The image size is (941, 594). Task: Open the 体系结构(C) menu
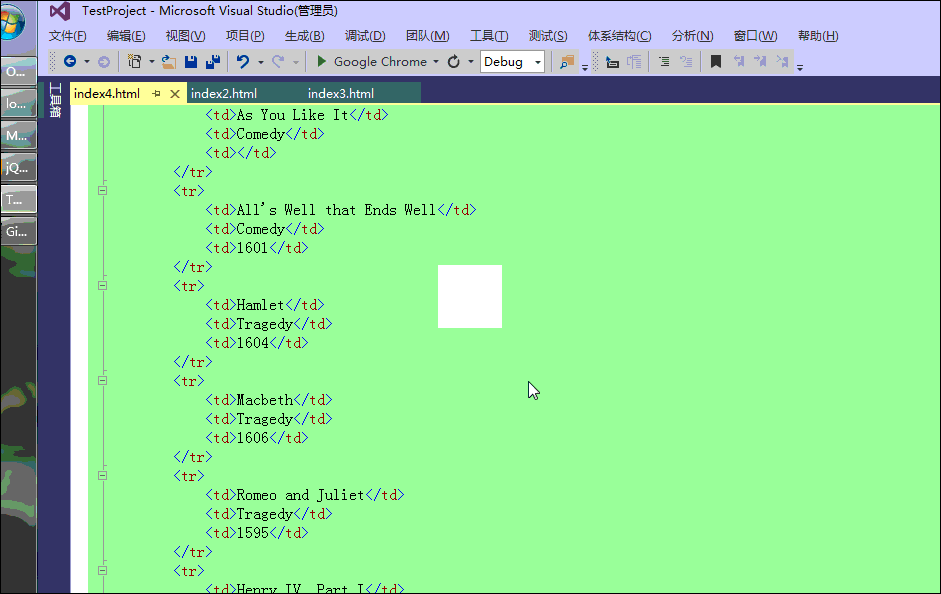[619, 36]
